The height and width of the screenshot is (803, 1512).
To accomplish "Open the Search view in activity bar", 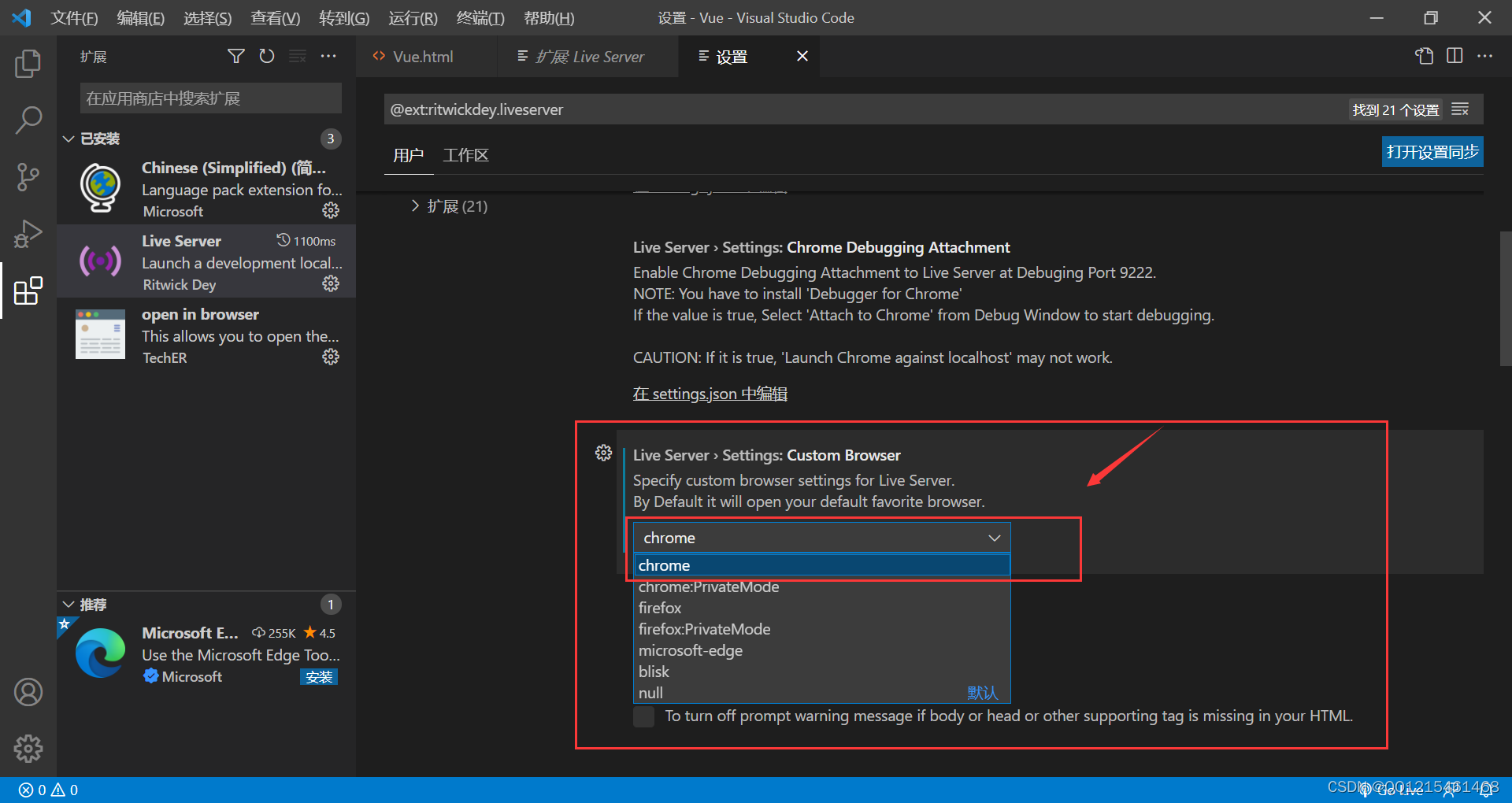I will 28,120.
